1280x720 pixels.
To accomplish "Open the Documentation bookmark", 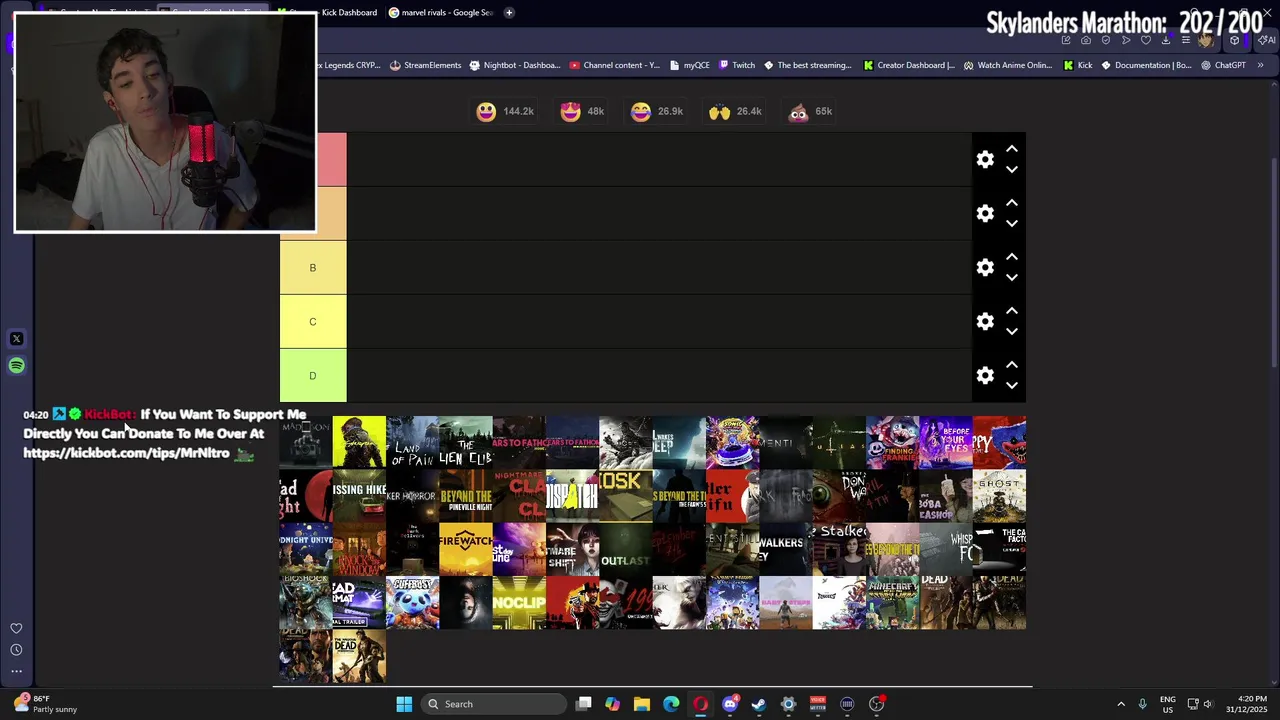I will (x=1146, y=65).
